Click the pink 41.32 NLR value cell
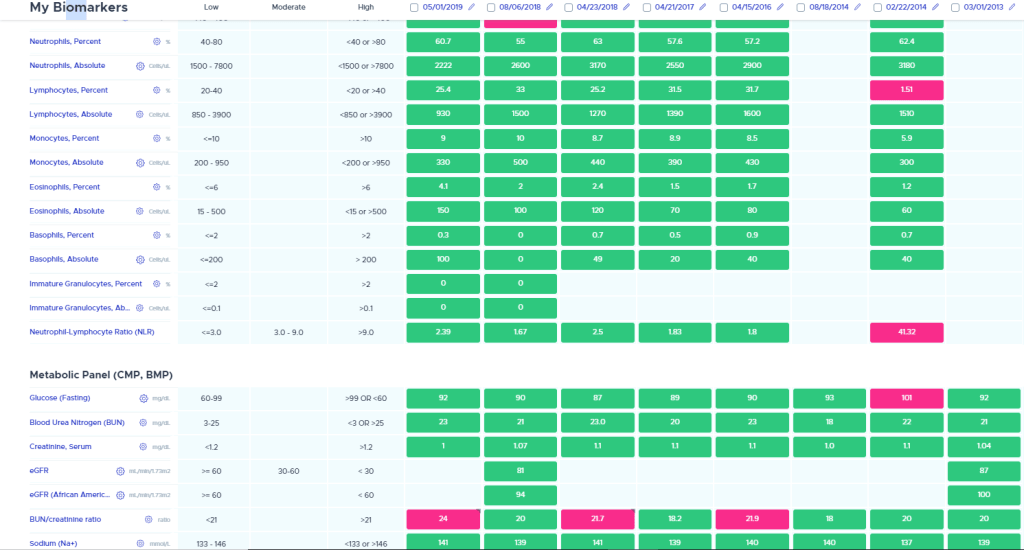The height and width of the screenshot is (550, 1024). [x=906, y=332]
